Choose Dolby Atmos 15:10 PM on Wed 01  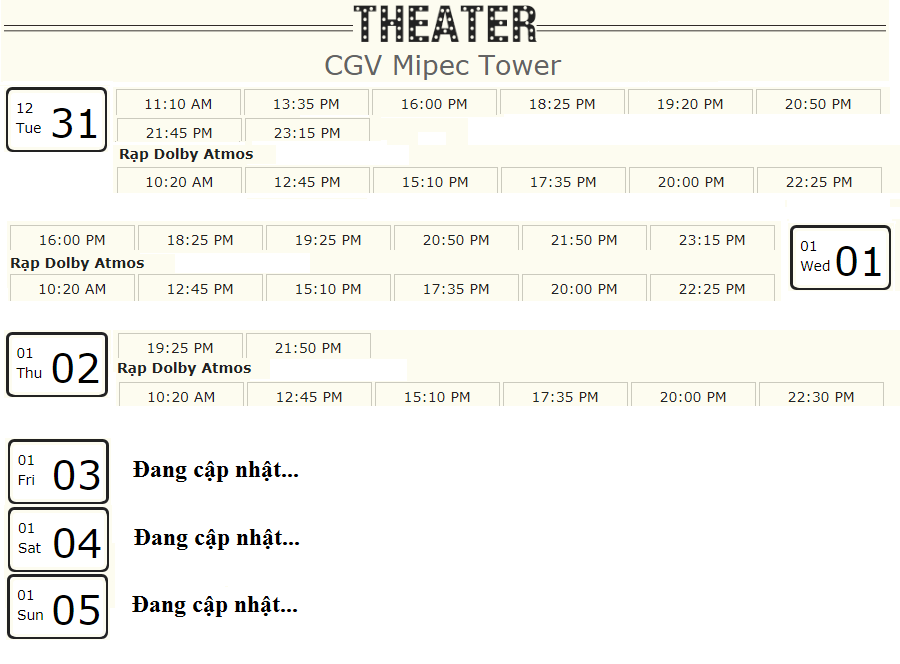(x=328, y=288)
